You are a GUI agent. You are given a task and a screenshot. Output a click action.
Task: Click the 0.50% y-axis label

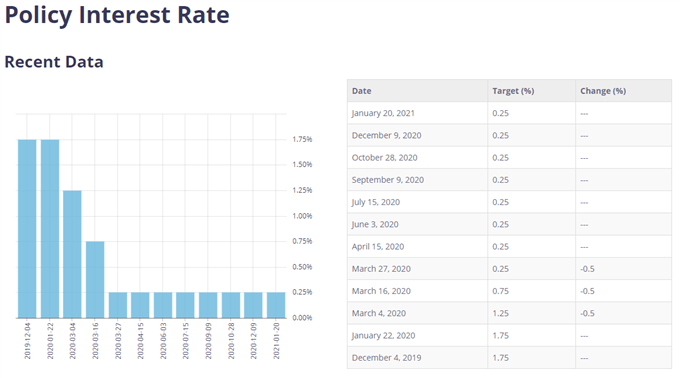302,267
